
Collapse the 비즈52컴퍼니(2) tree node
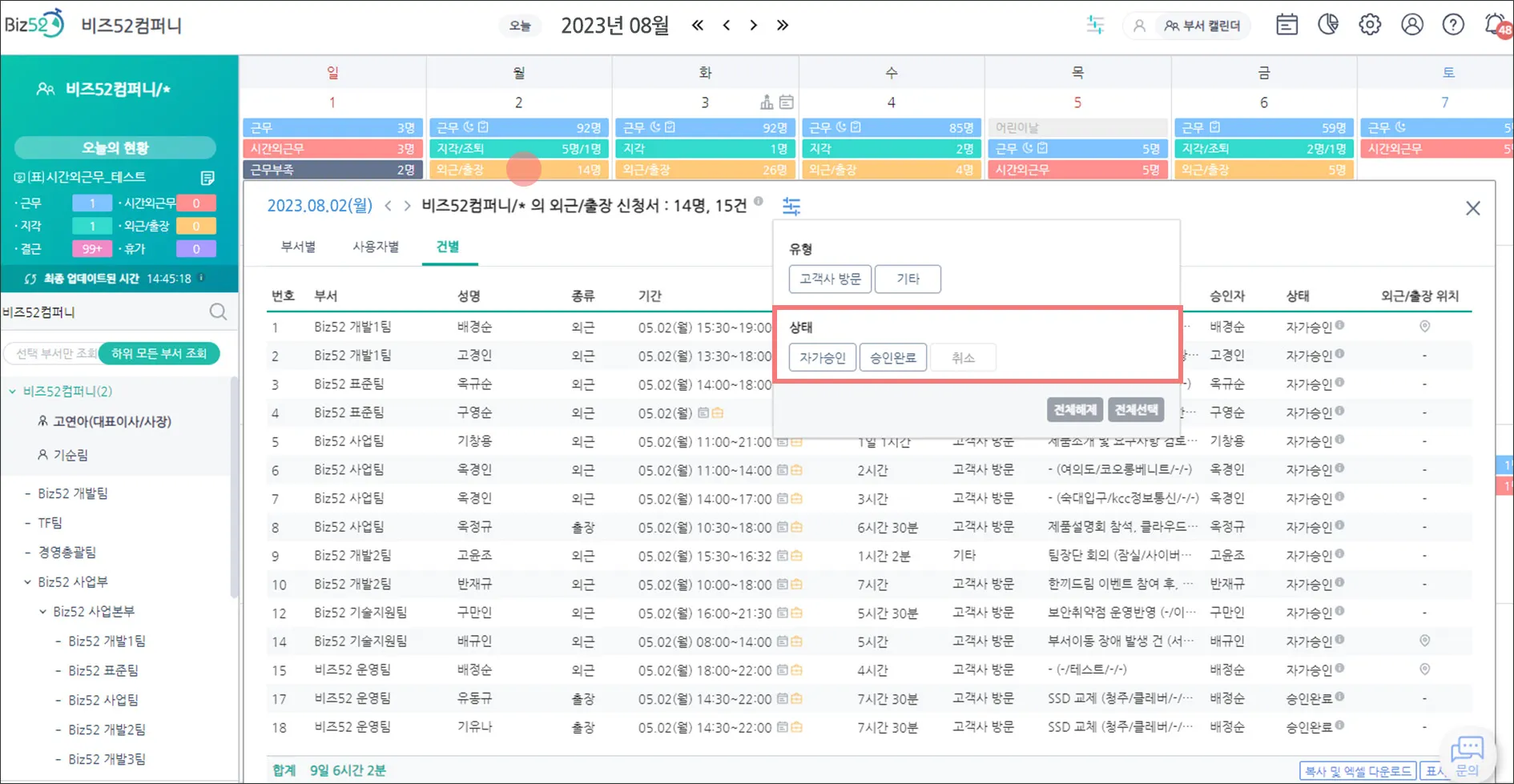(13, 392)
